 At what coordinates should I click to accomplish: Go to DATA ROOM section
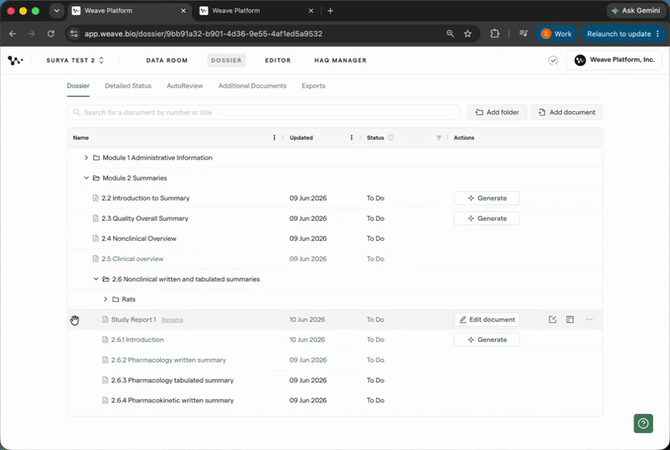(167, 60)
